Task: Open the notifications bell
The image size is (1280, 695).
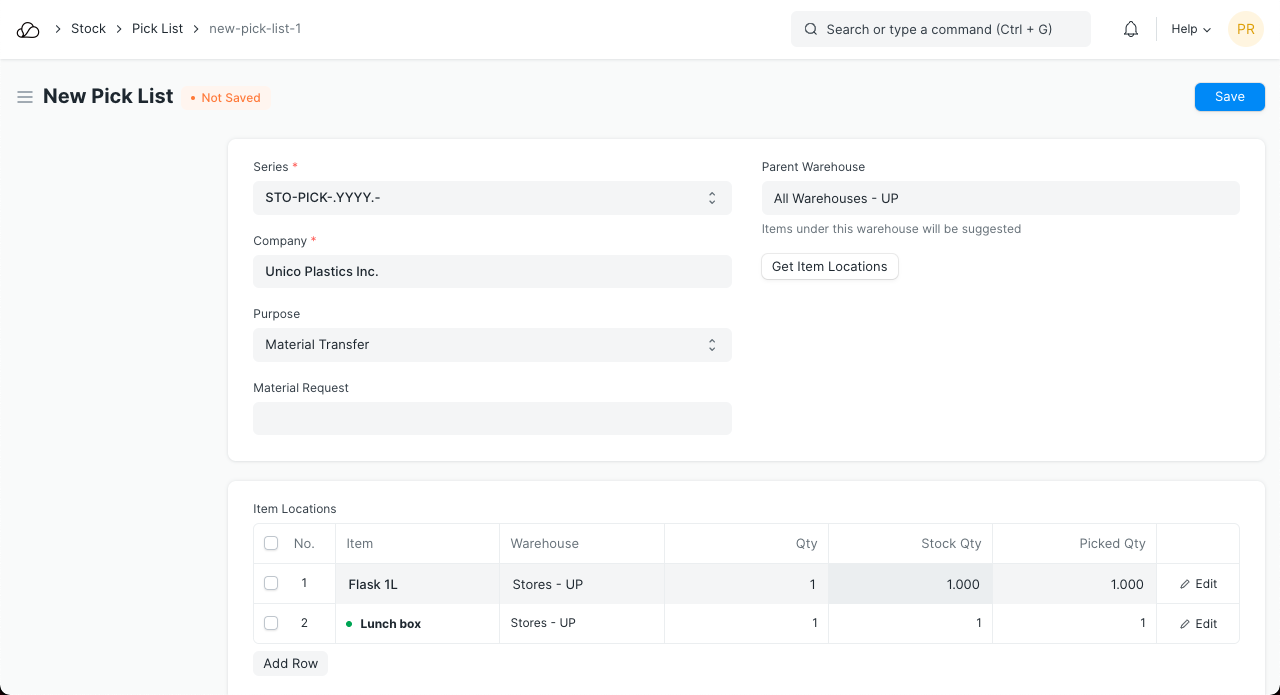Action: pyautogui.click(x=1131, y=30)
